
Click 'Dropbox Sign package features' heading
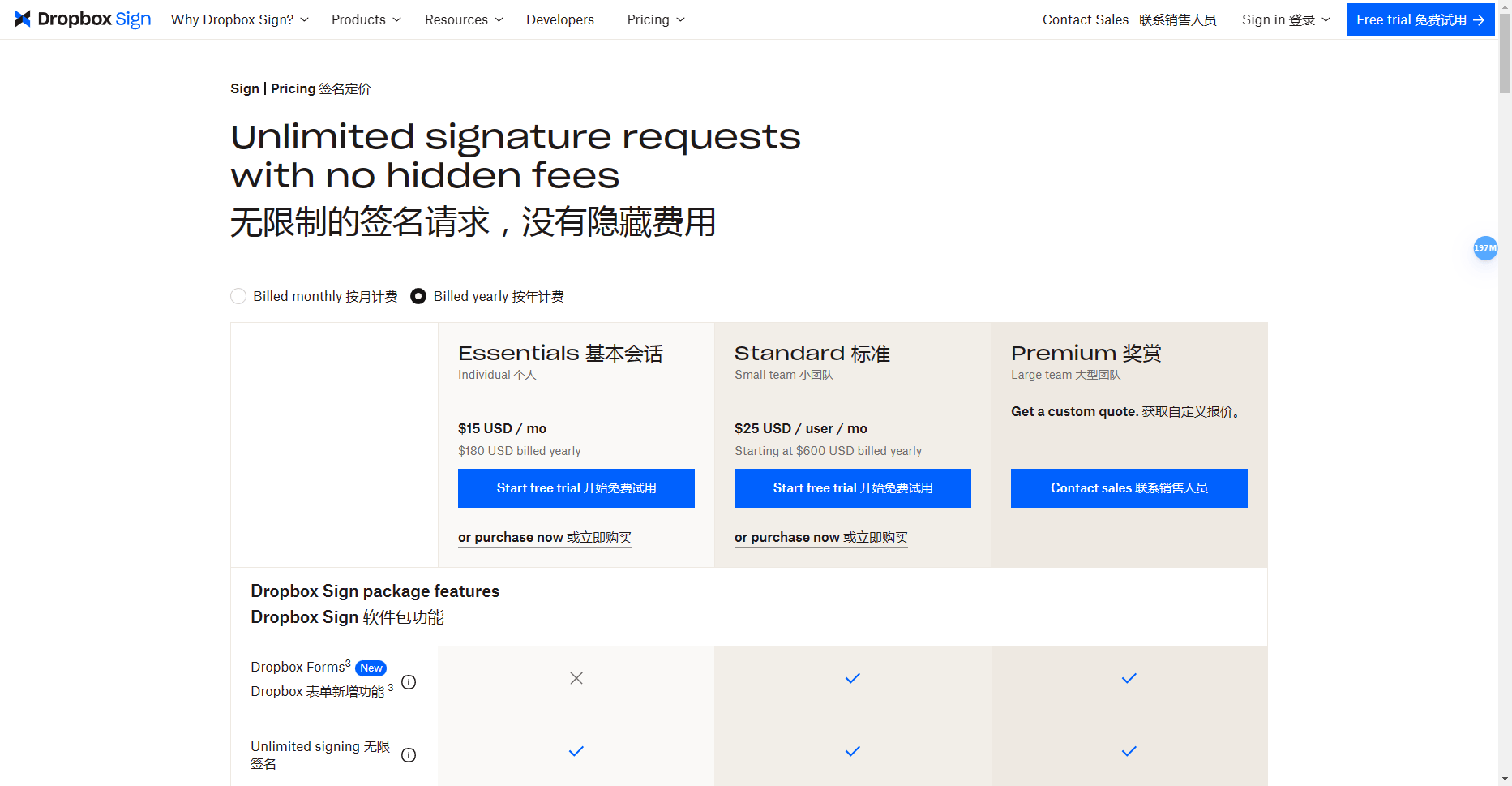(375, 591)
